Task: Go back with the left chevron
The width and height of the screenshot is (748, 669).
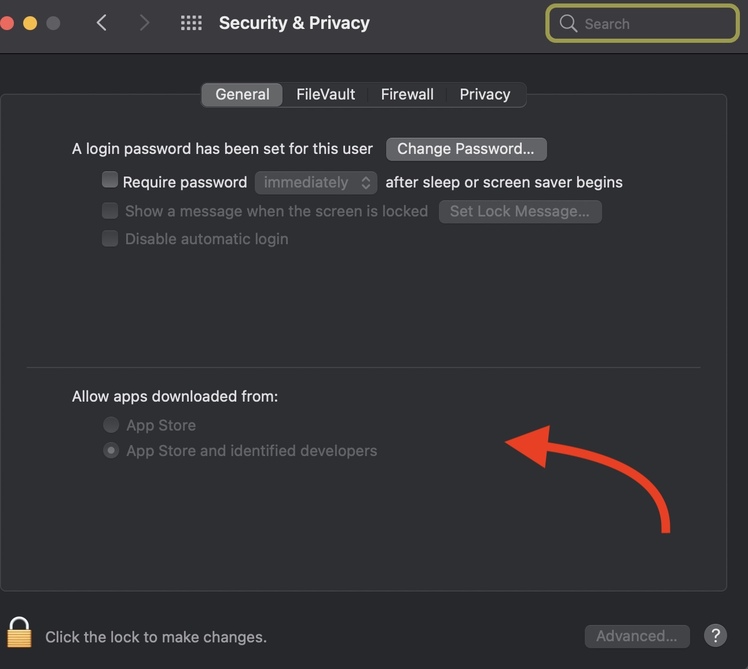Action: (x=102, y=23)
